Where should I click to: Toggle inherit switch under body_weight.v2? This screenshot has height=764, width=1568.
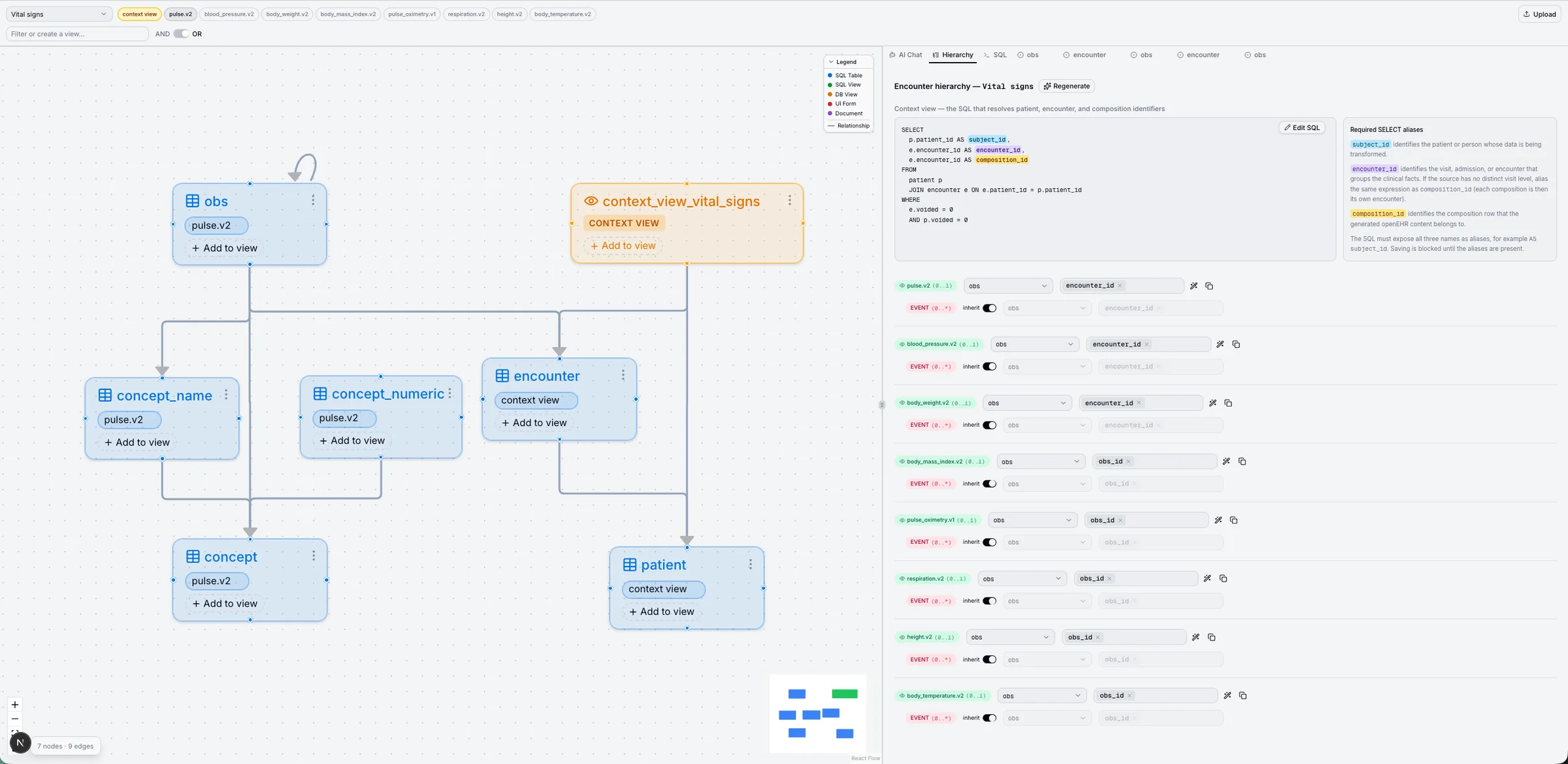click(x=990, y=425)
